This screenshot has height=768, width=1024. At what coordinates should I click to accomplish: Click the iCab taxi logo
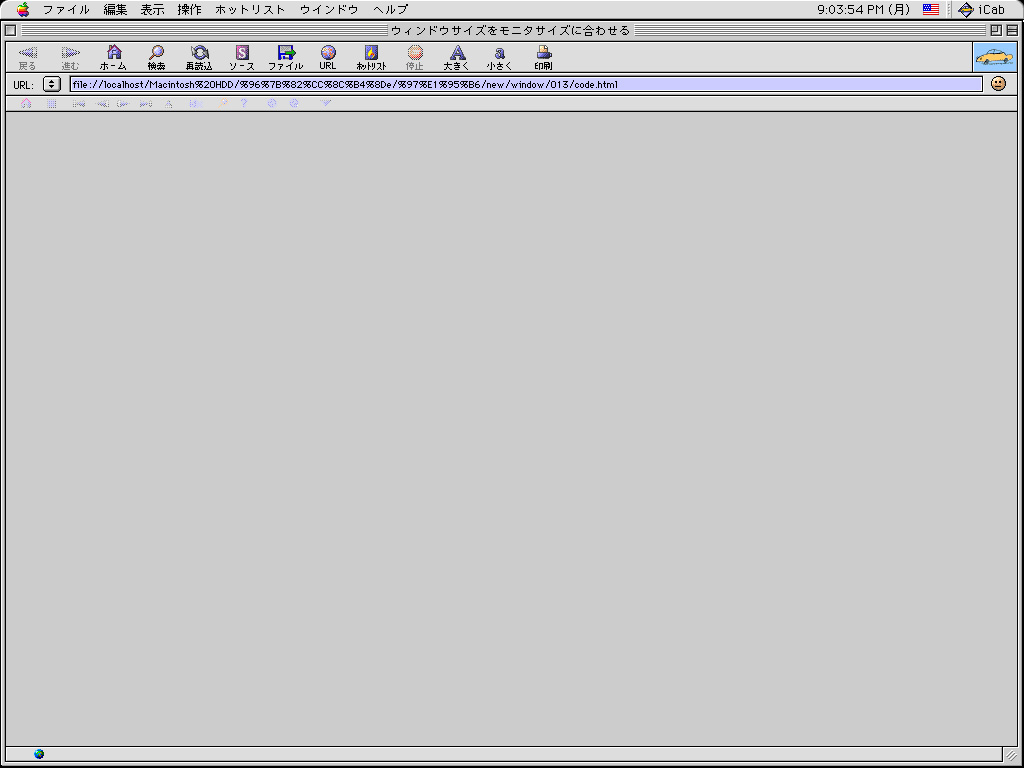(x=995, y=57)
